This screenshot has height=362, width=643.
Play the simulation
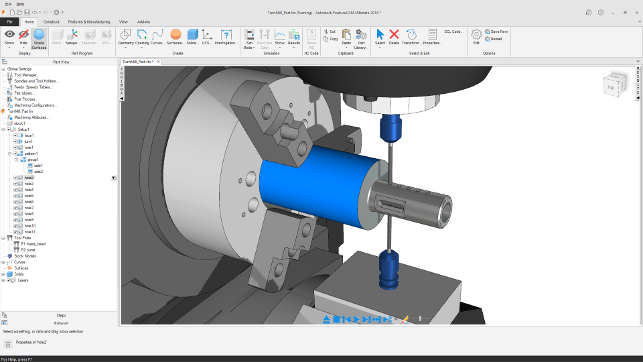[x=357, y=319]
